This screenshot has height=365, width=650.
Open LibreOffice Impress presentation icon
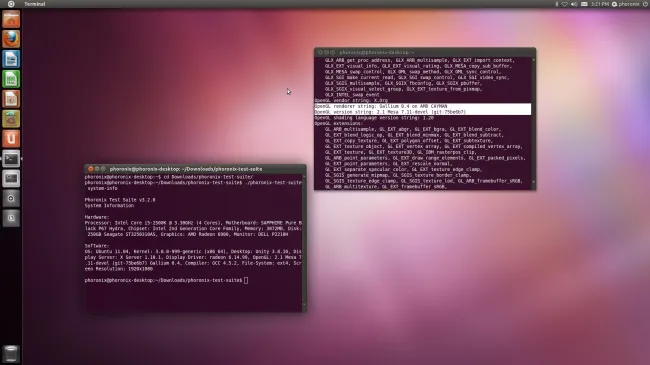coord(11,99)
